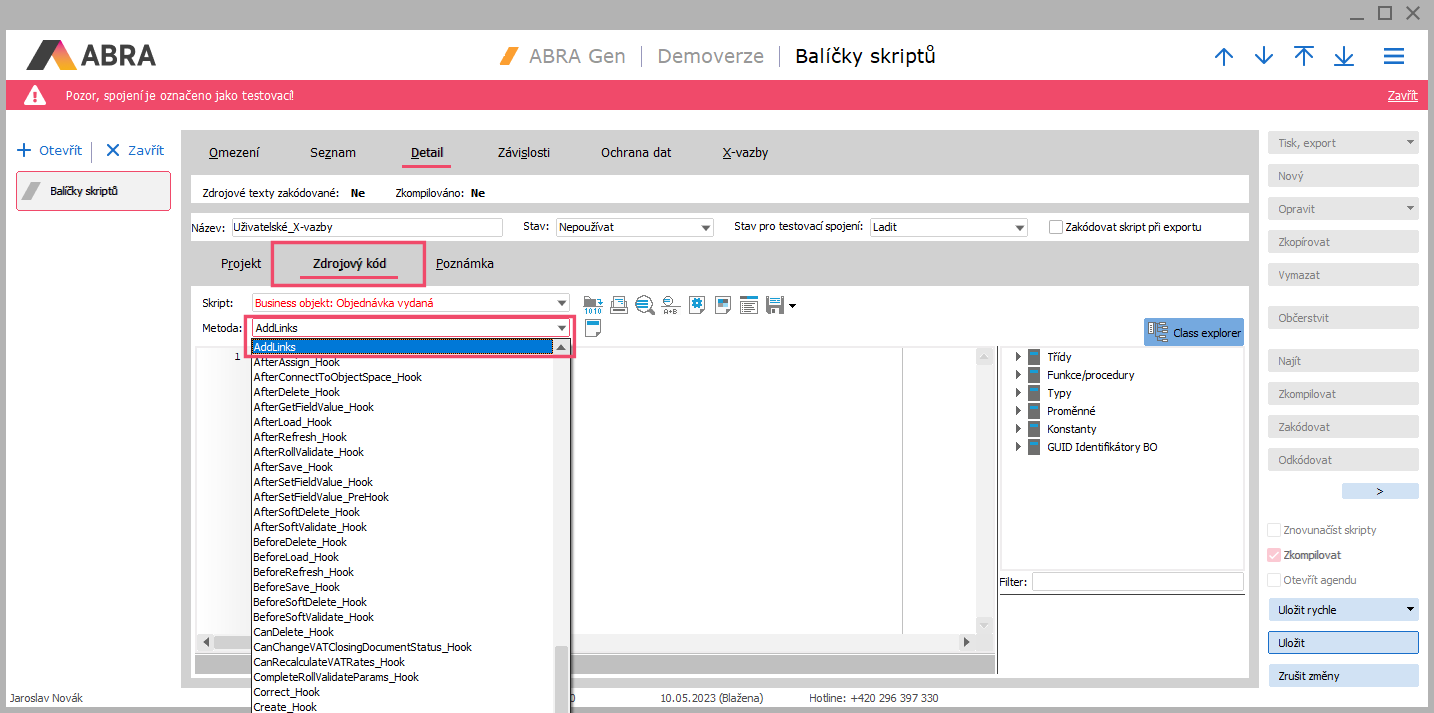
Task: Click the magnifier search icon in script toolbar
Action: click(644, 304)
